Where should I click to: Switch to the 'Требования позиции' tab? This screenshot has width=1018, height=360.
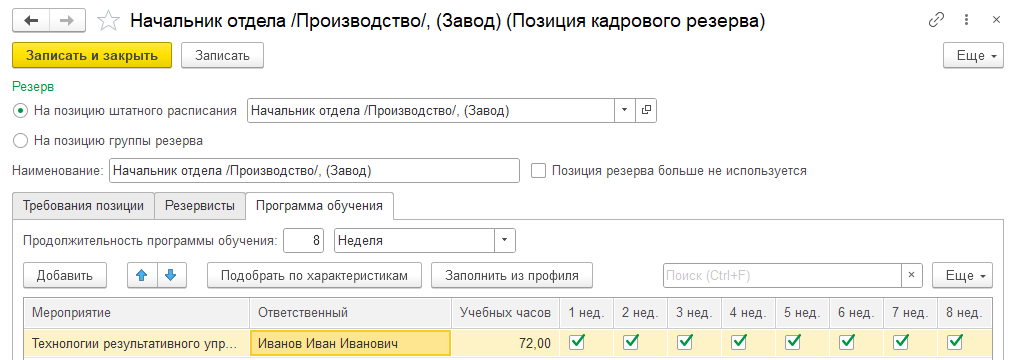pos(83,206)
